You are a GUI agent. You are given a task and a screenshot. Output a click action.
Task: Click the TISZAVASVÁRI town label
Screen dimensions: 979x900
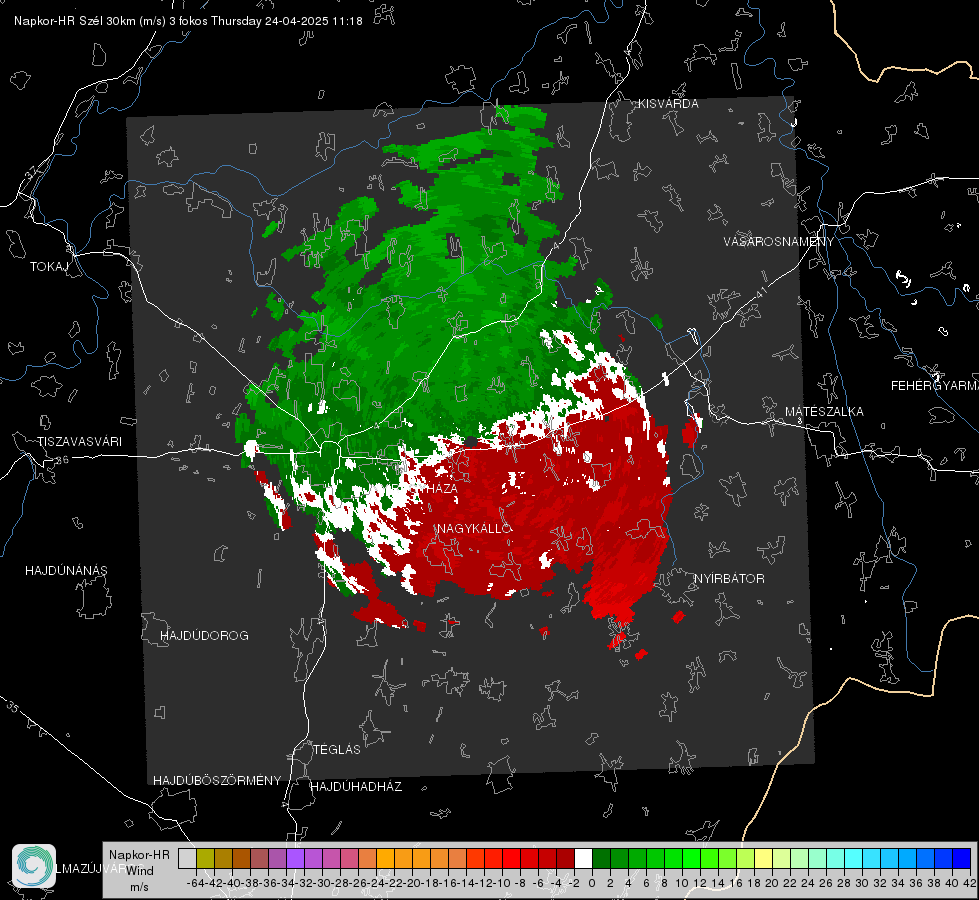click(x=80, y=442)
